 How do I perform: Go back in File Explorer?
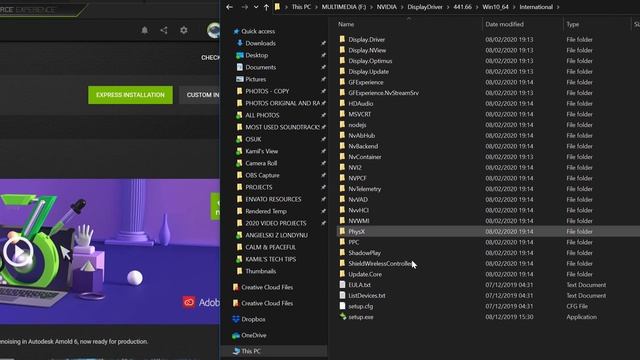click(229, 7)
